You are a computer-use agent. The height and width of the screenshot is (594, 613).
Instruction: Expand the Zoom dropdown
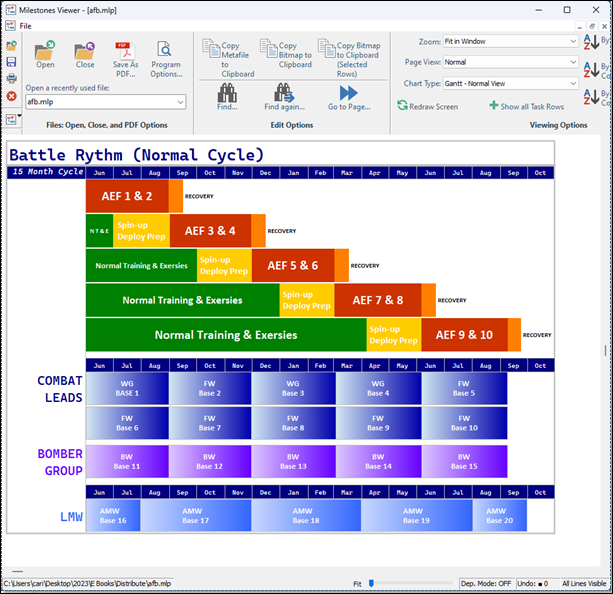572,42
